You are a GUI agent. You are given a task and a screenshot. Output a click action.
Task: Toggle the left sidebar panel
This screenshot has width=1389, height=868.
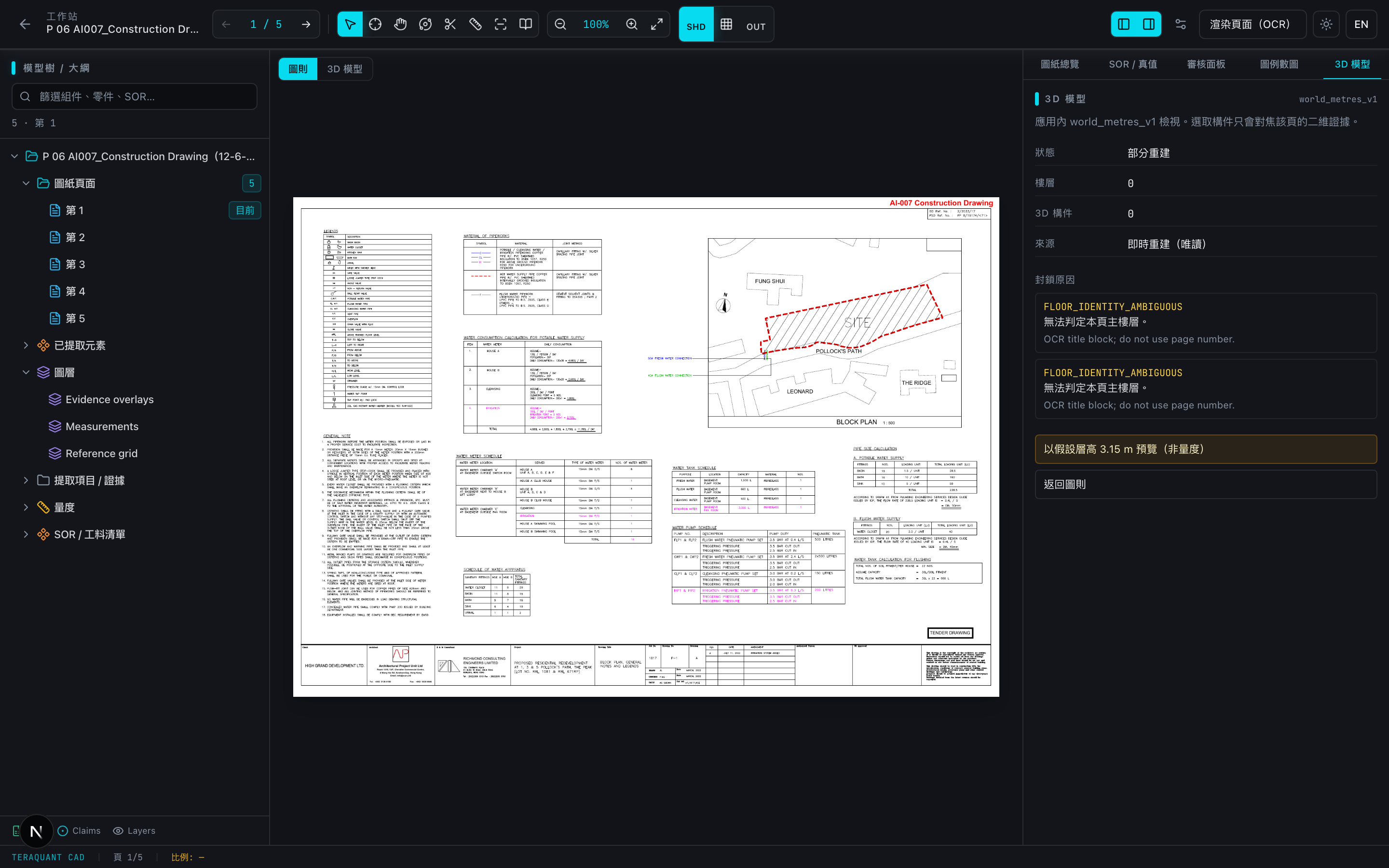point(1124,24)
